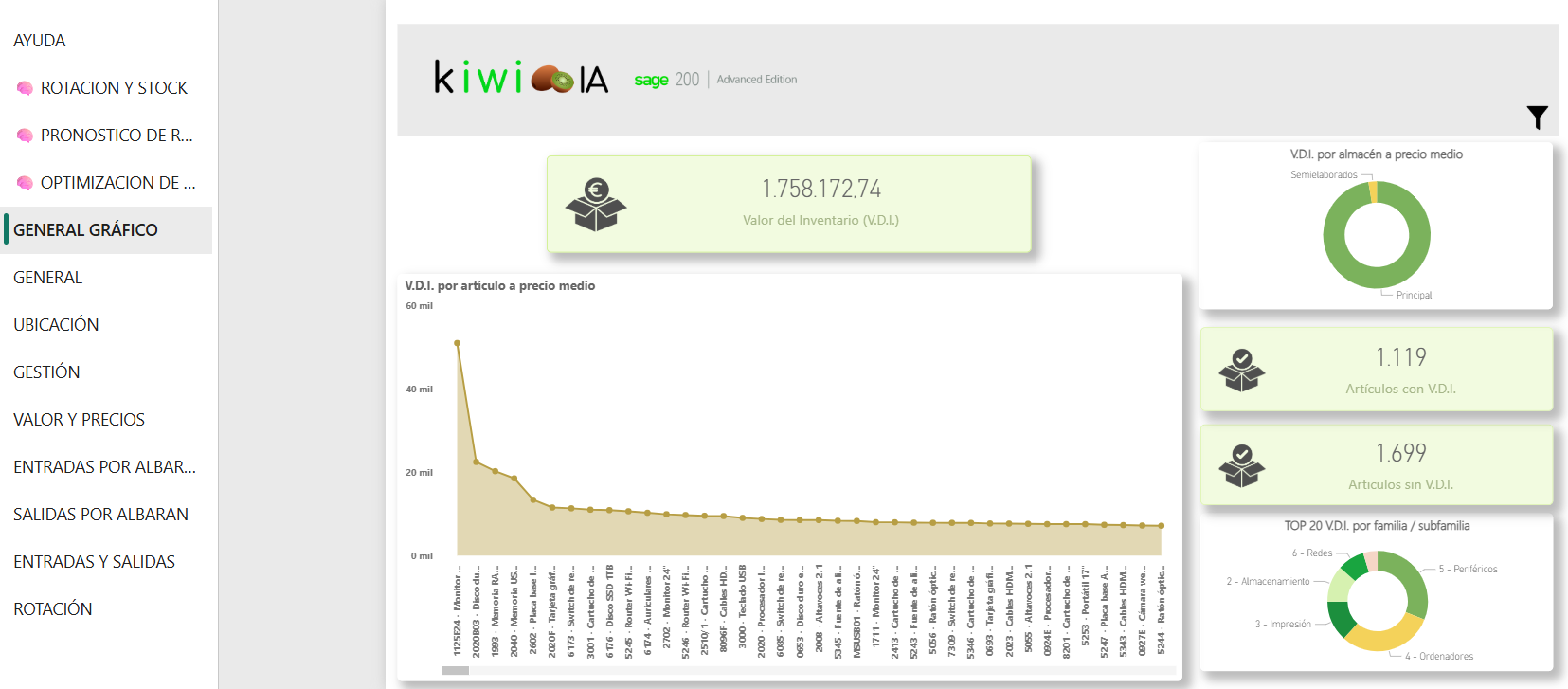The image size is (1568, 689).
Task: Click the first data point on line chart
Action: [458, 343]
